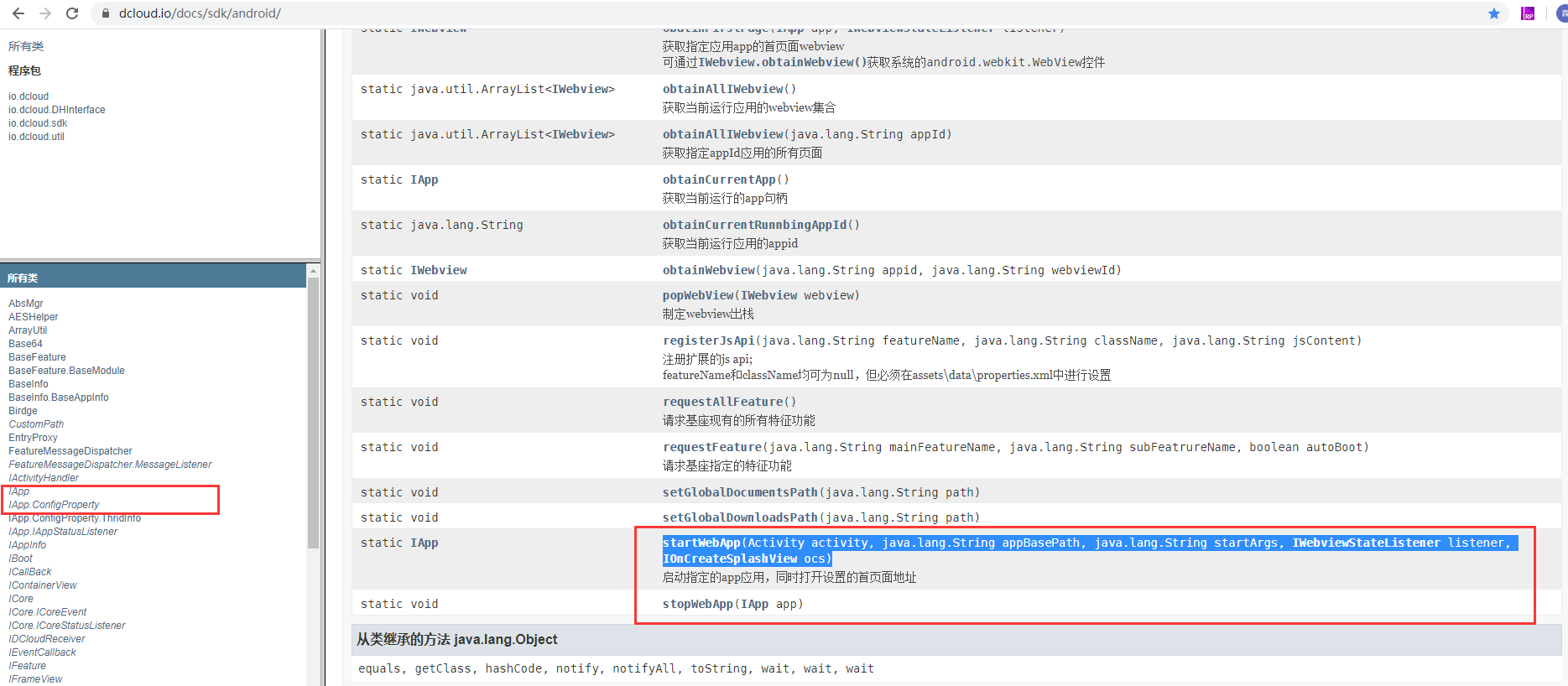Image resolution: width=1568 pixels, height=686 pixels.
Task: Click the browser forward arrow
Action: (x=45, y=13)
